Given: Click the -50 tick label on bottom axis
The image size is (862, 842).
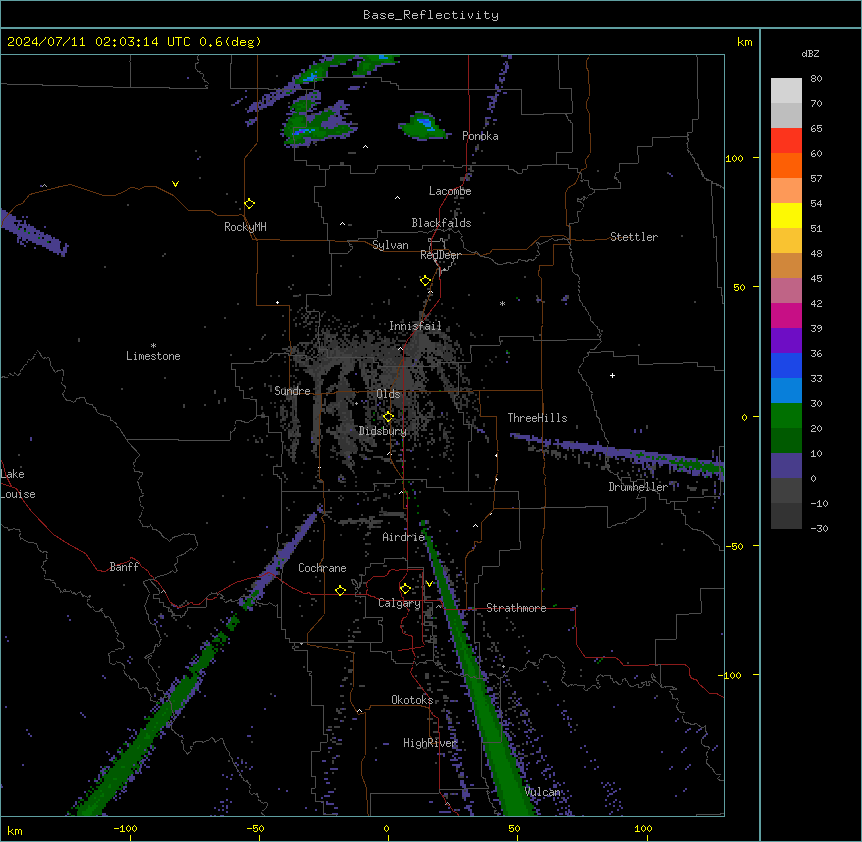Looking at the screenshot, I should (255, 828).
